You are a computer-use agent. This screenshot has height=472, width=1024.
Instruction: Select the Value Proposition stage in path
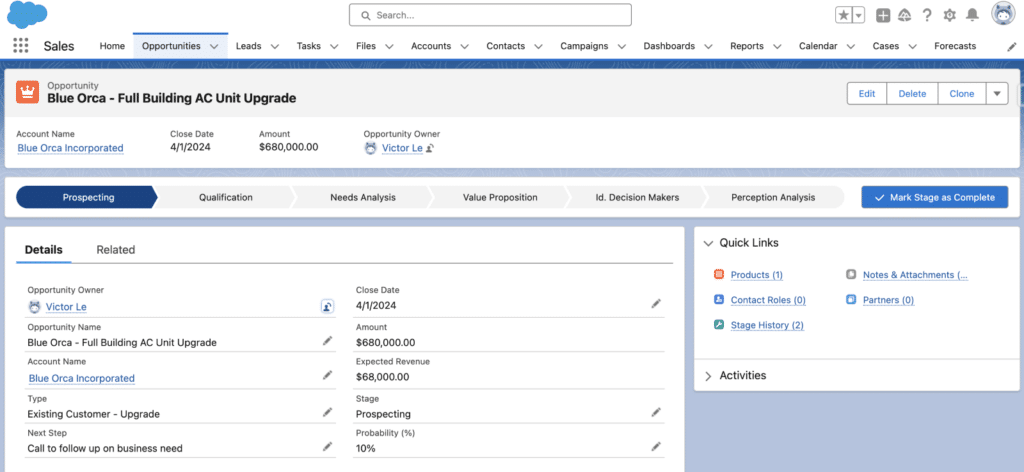point(500,197)
